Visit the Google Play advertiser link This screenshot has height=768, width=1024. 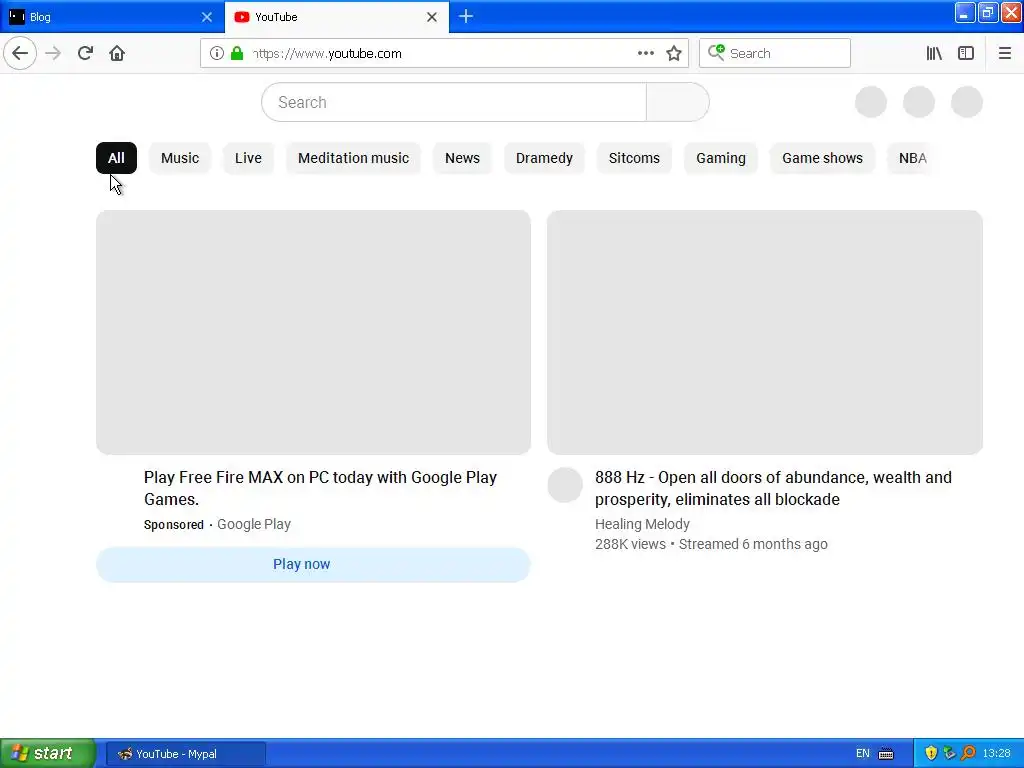(x=254, y=524)
